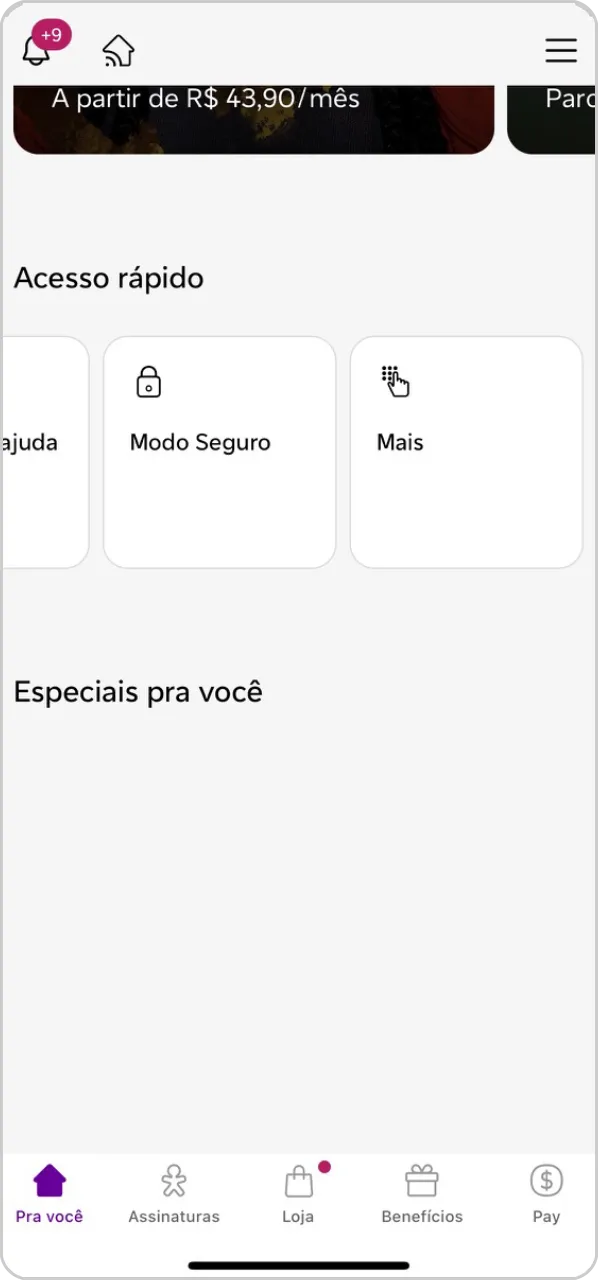598x1280 pixels.
Task: Switch to the Benefícios tab
Action: point(422,1192)
